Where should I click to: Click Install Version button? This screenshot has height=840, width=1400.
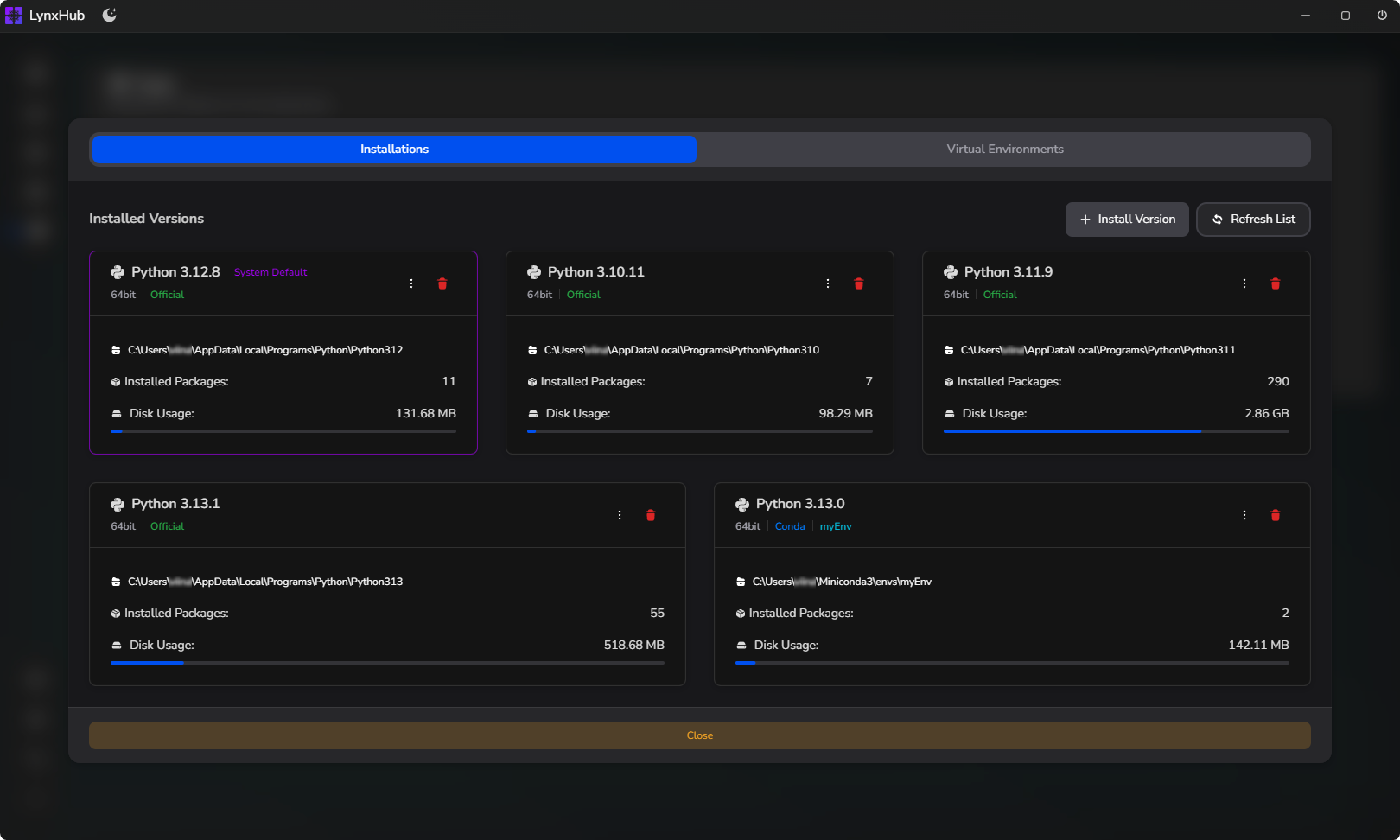click(1127, 220)
